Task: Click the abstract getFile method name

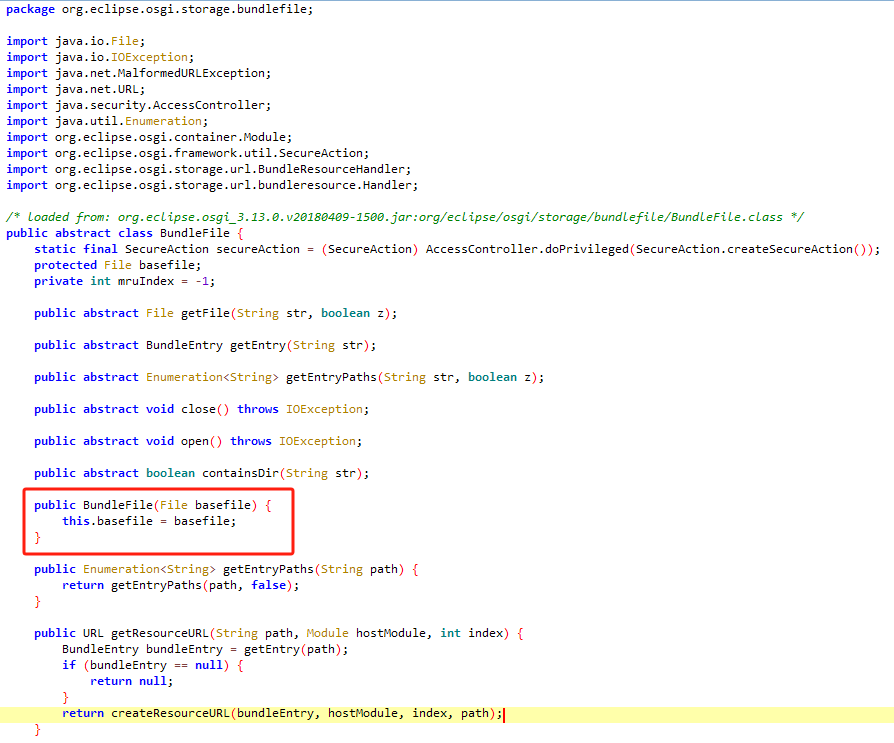Action: point(205,312)
